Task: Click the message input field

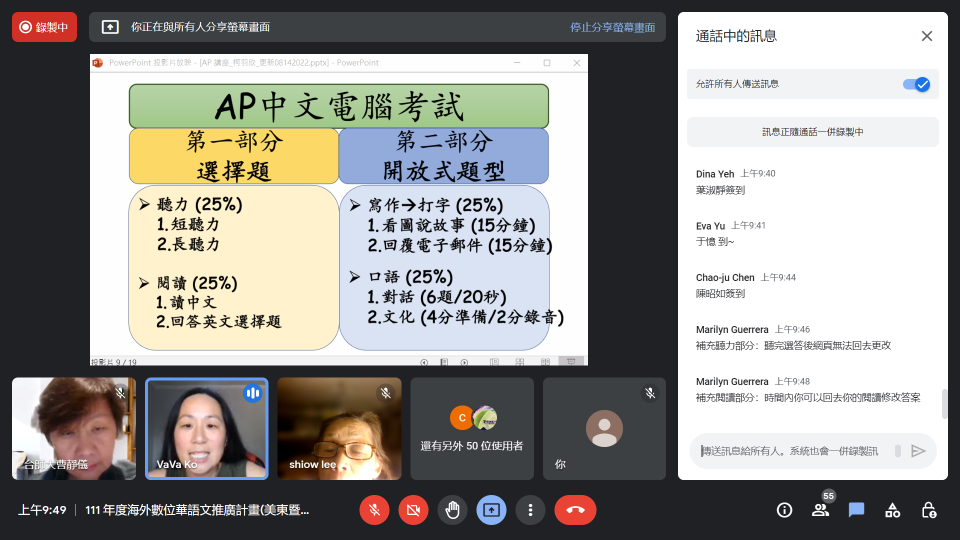Action: tap(789, 451)
